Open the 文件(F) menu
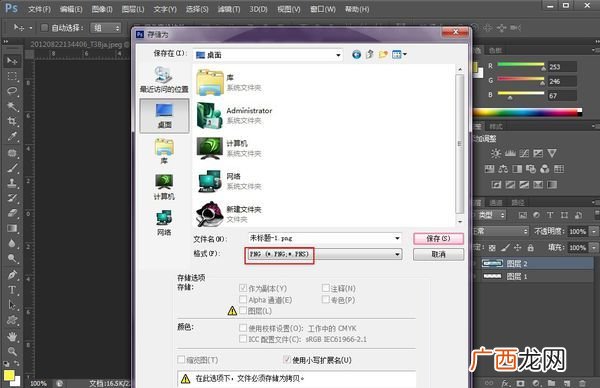The height and width of the screenshot is (388, 600). tap(39, 9)
